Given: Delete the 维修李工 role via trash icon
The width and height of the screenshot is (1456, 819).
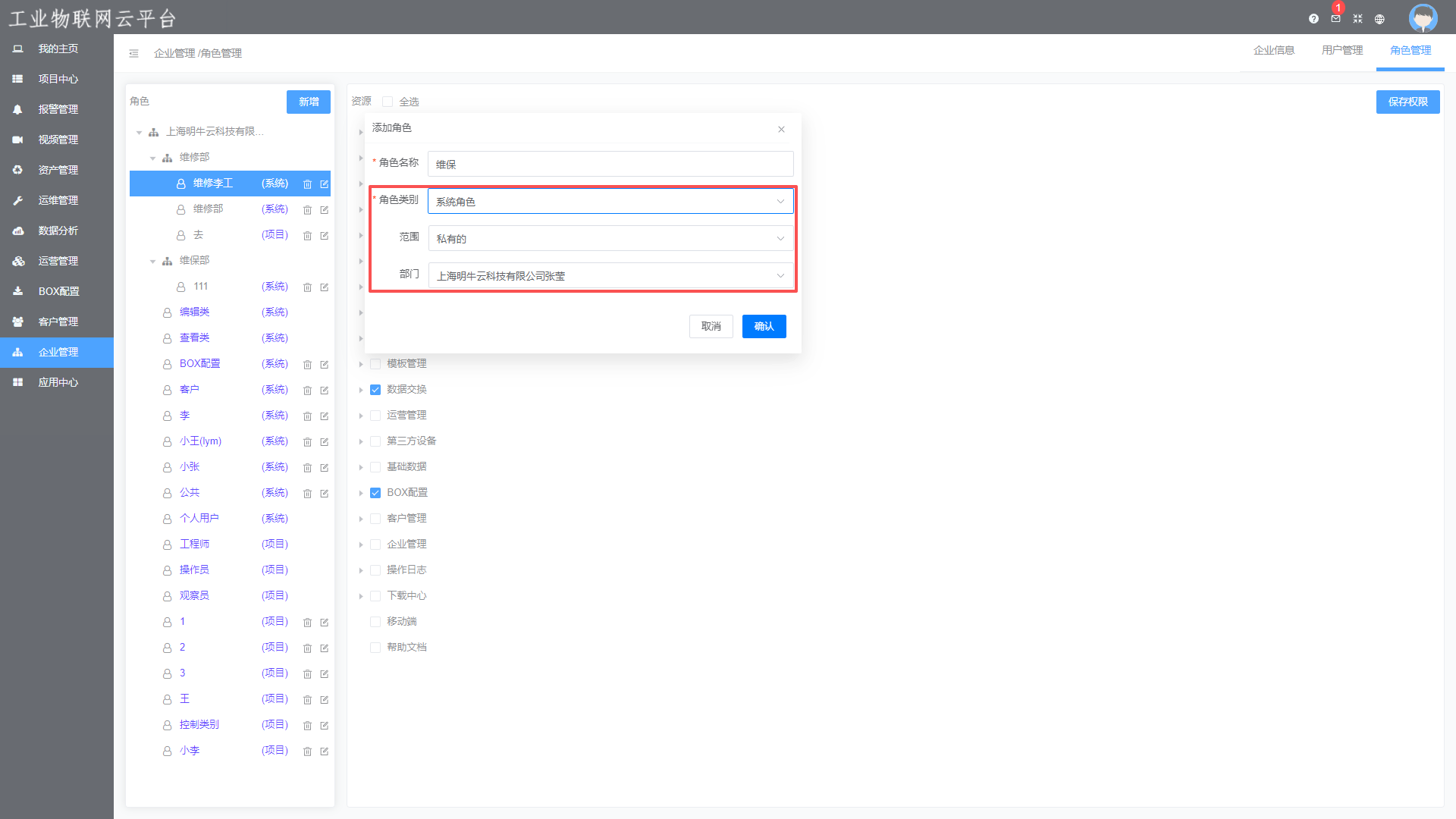Looking at the screenshot, I should [x=307, y=184].
